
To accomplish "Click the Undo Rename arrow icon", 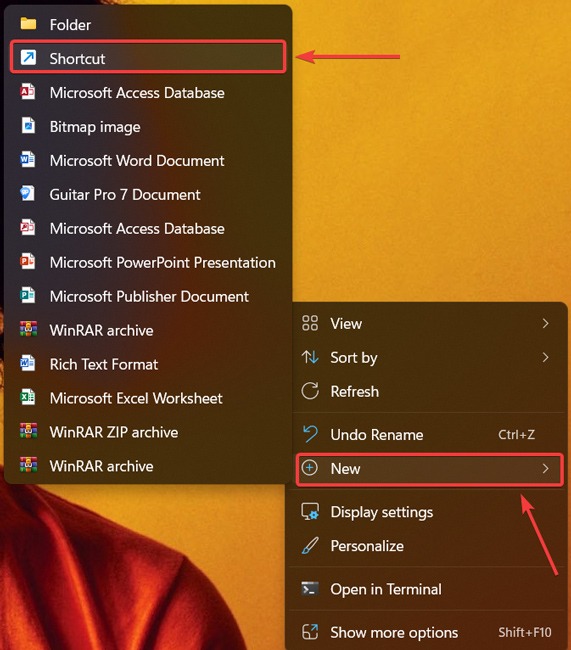I will coord(310,434).
